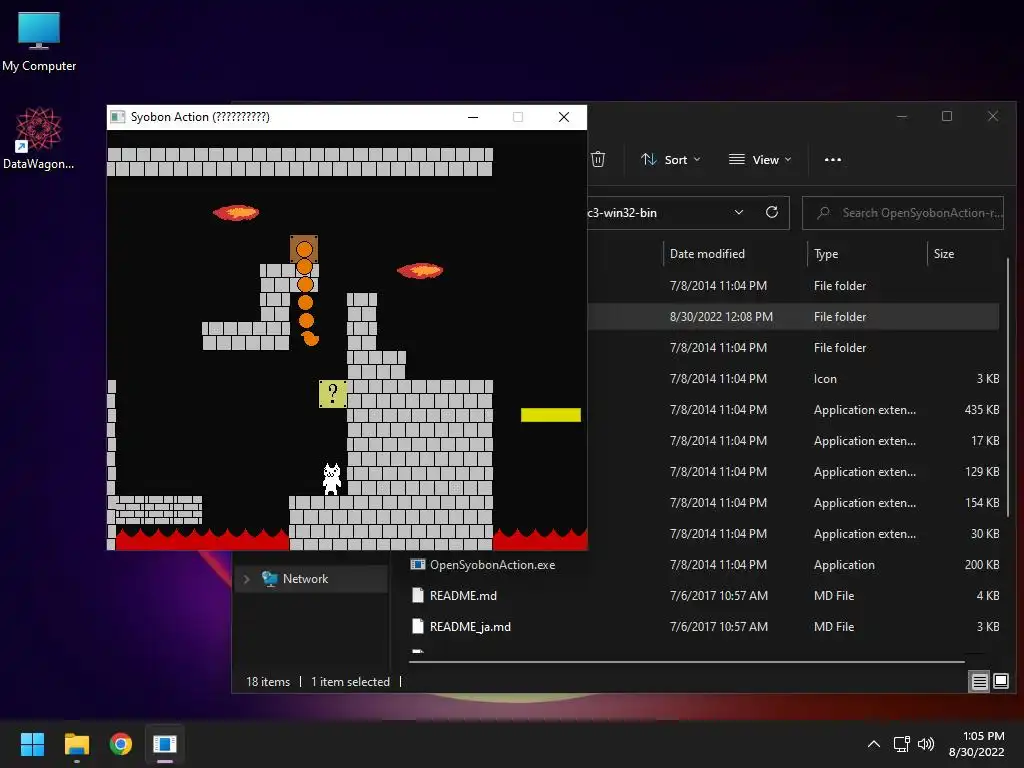Open the Windows Start menu
The image size is (1024, 768).
pyautogui.click(x=32, y=744)
